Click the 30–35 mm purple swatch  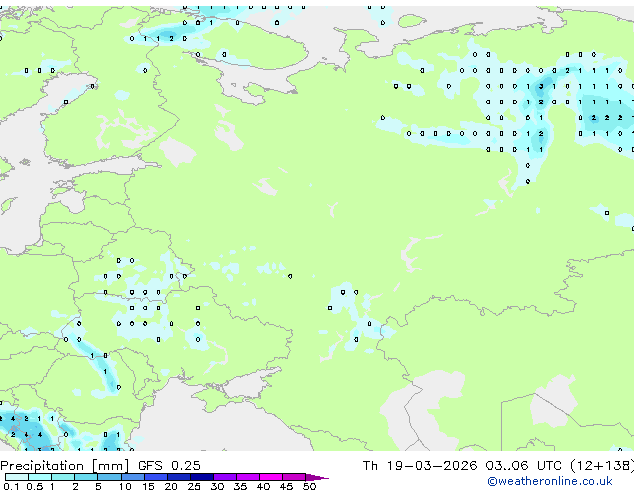[x=225, y=477]
